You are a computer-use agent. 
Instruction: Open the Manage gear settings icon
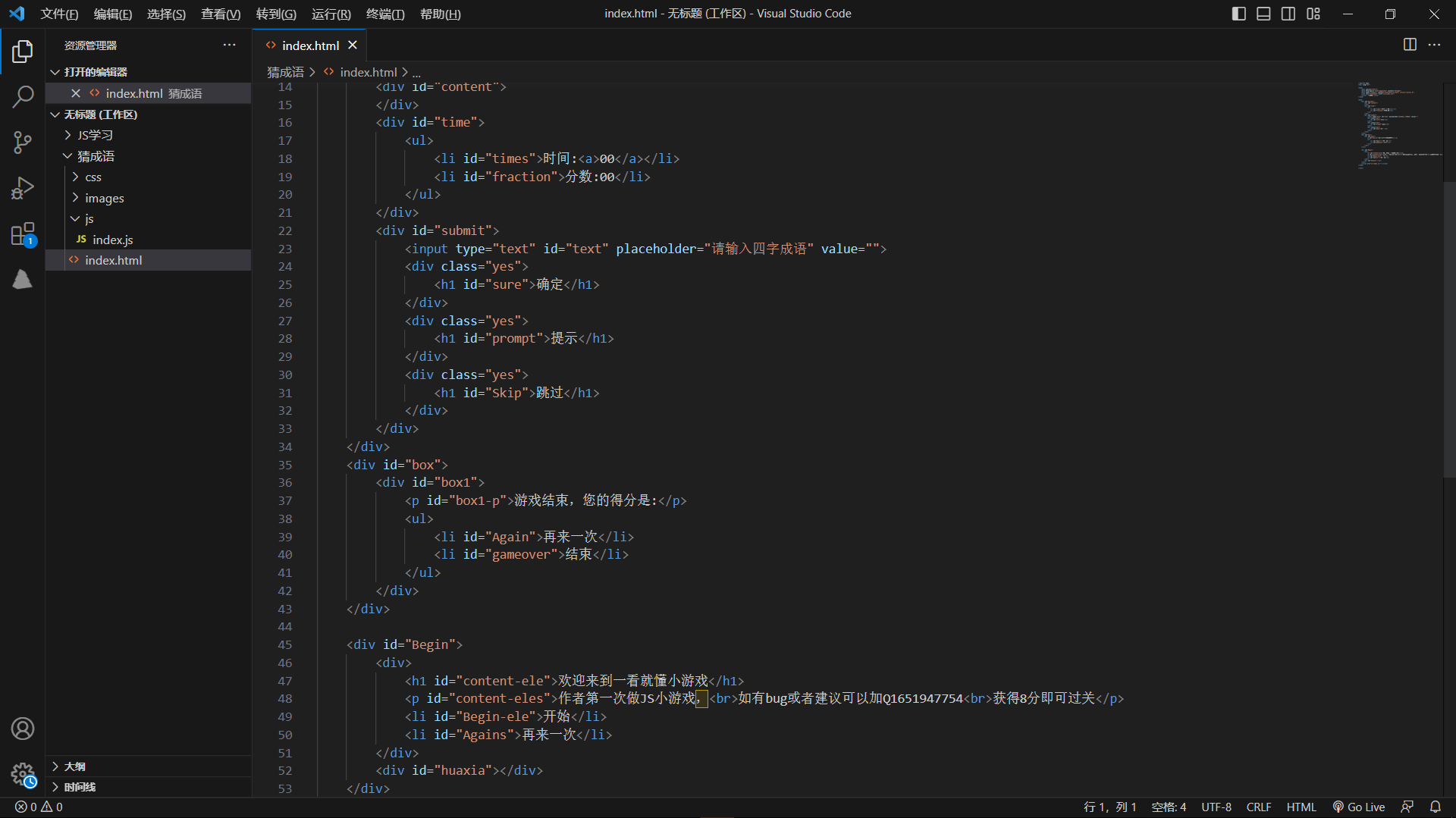click(23, 774)
